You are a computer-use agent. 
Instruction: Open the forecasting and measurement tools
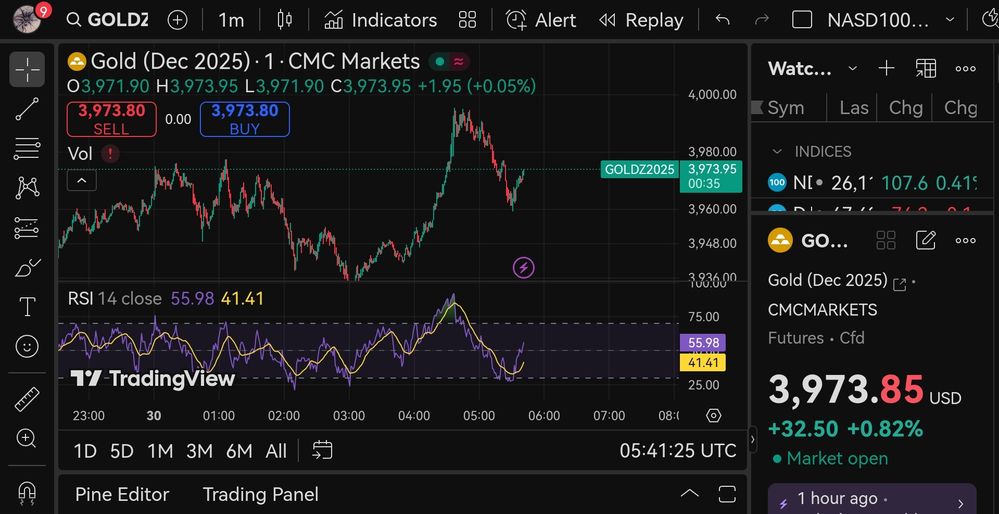pyautogui.click(x=27, y=228)
